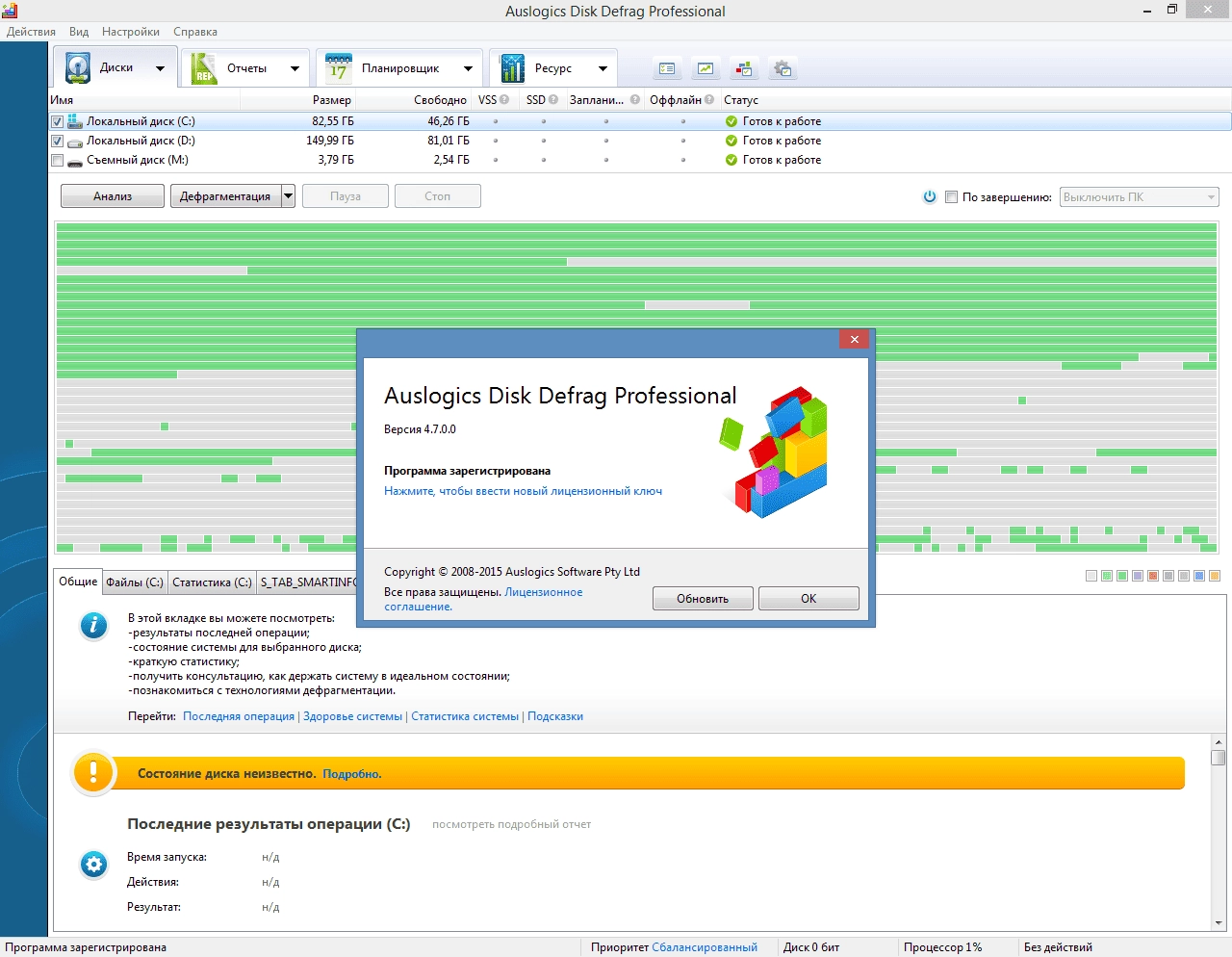The height and width of the screenshot is (957, 1232).
Task: Go to Последняя операция link
Action: click(x=239, y=716)
